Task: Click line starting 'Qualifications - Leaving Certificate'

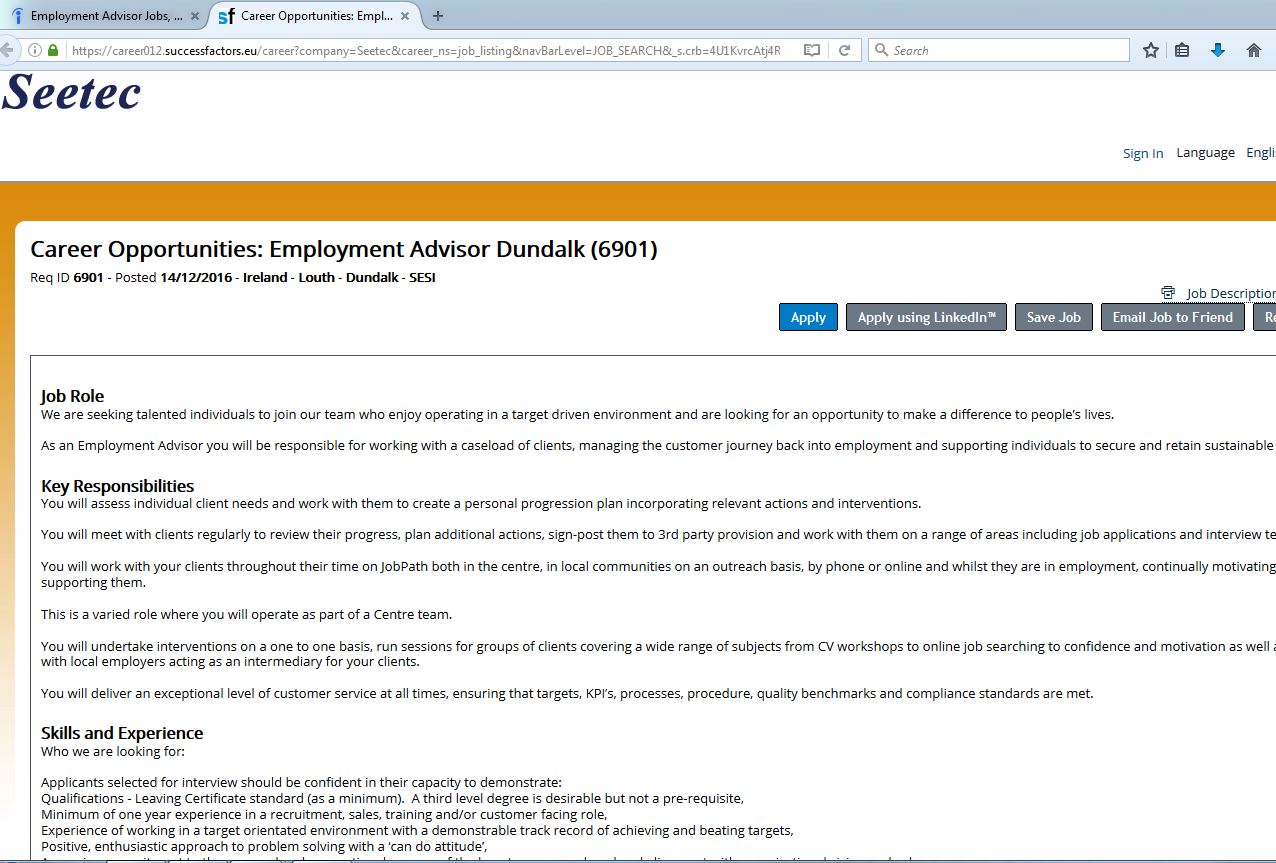Action: click(392, 798)
